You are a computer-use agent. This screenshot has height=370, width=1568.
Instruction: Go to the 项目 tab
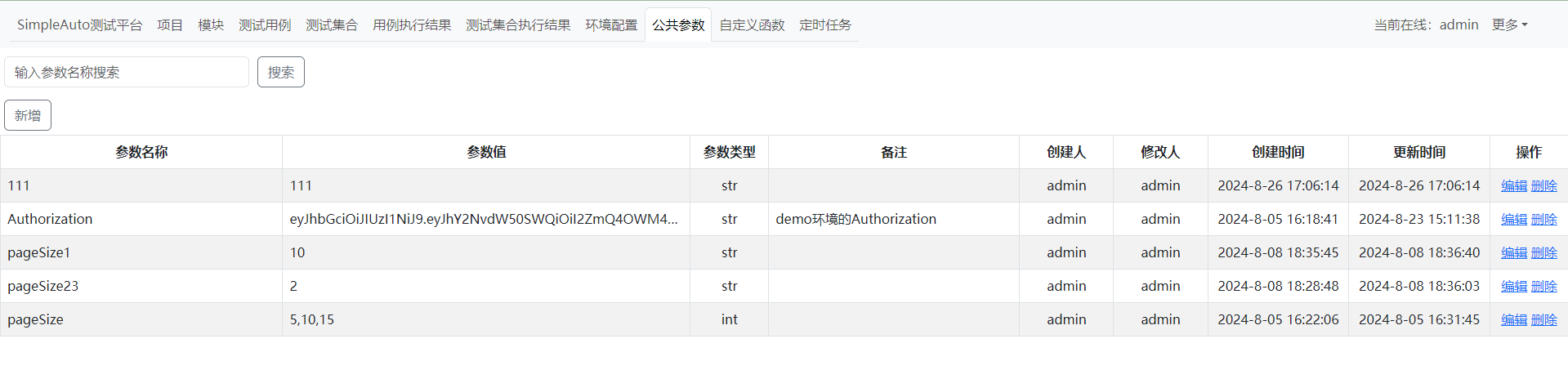170,25
